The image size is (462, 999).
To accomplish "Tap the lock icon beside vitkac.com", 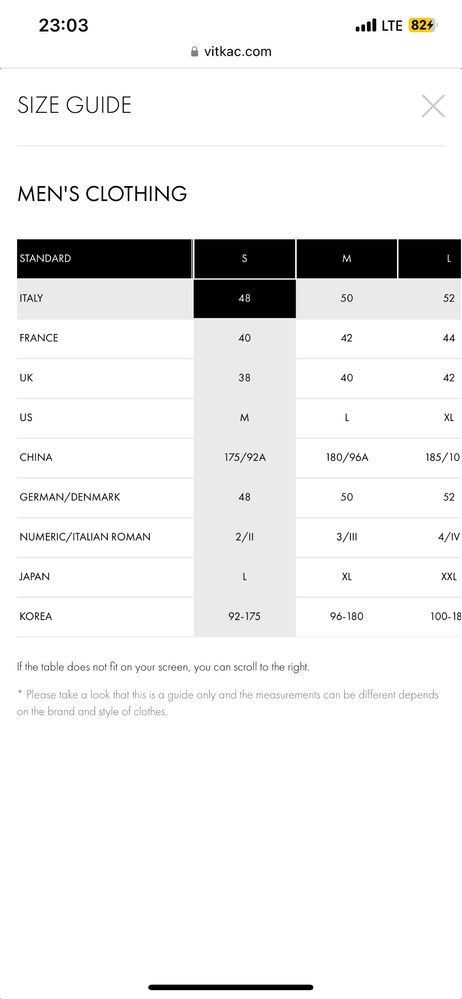I will (x=195, y=52).
